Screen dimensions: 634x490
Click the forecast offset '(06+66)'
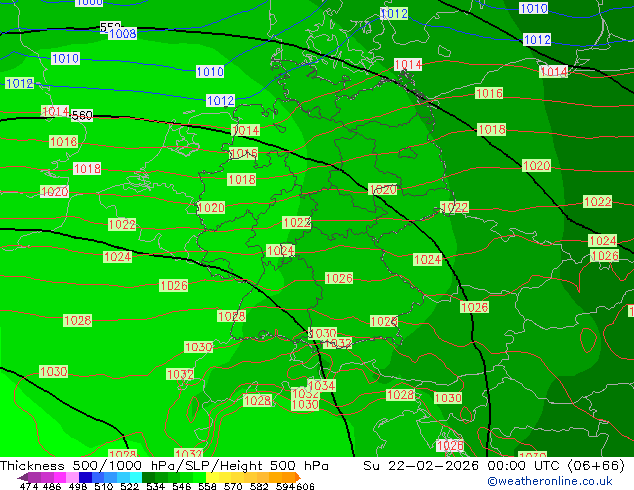596,466
